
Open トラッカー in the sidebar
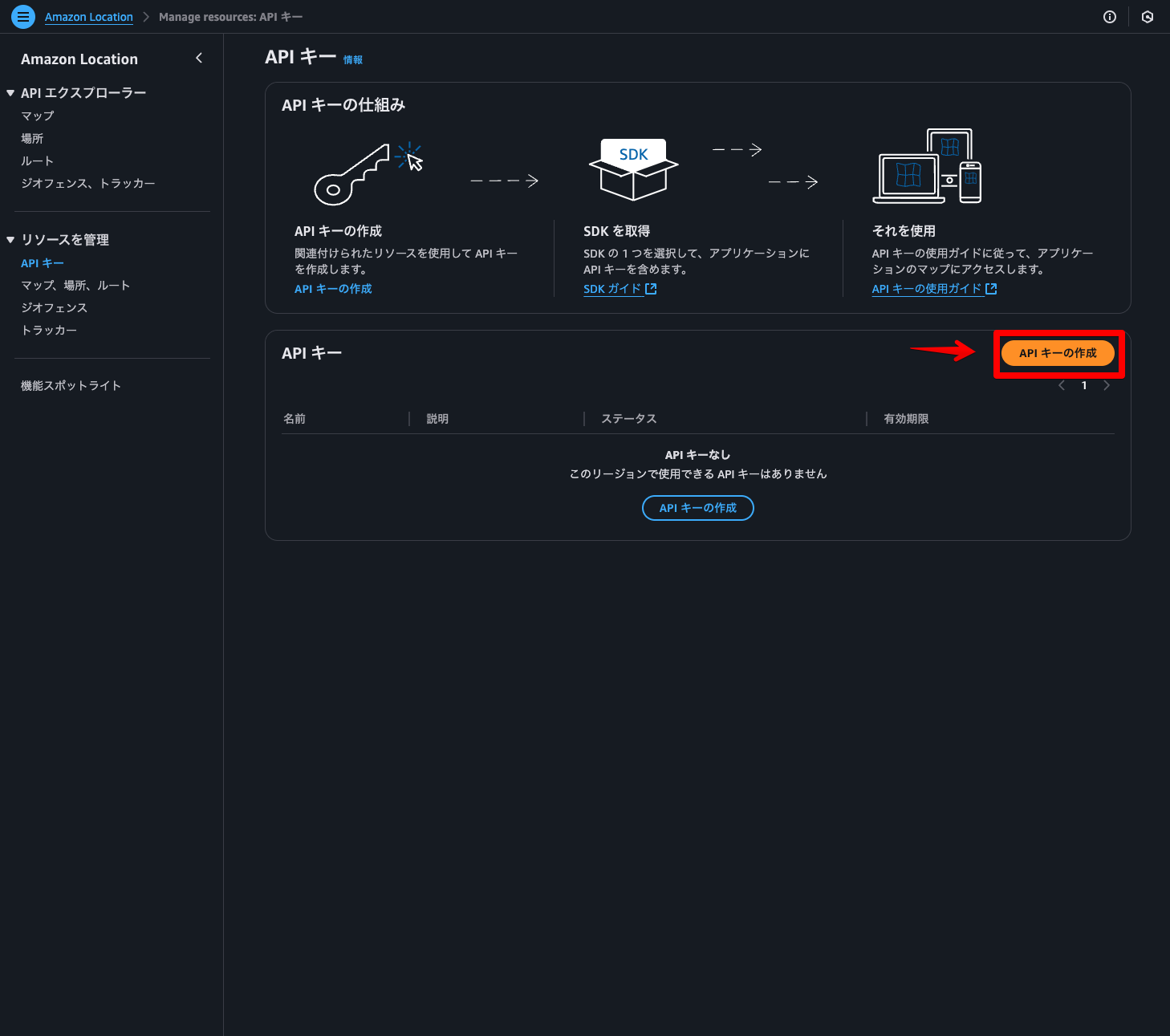49,331
